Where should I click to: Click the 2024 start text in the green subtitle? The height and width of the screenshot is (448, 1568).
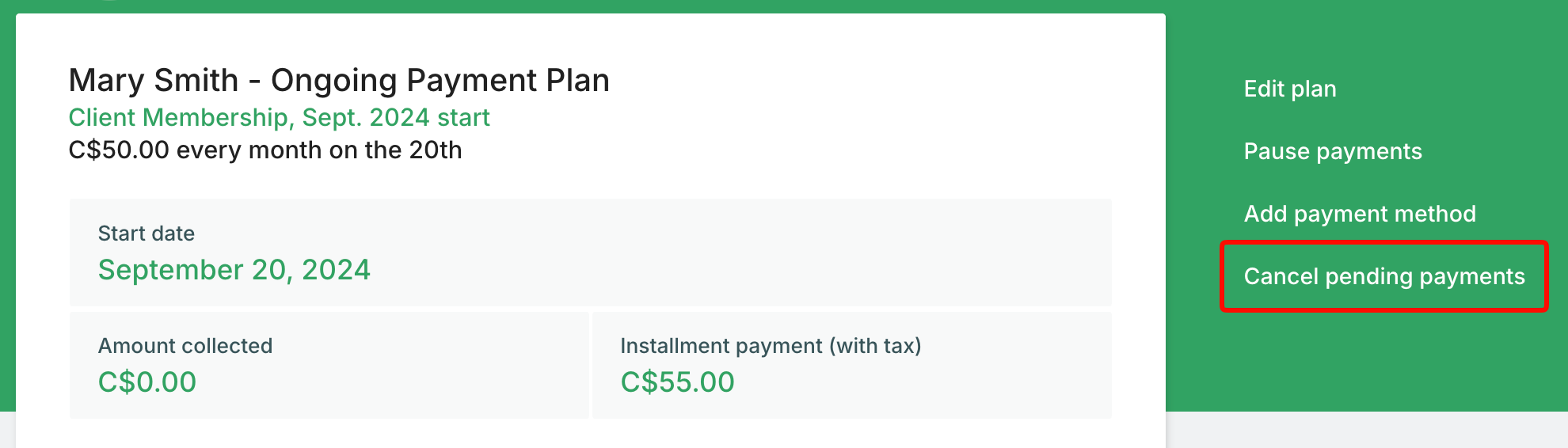click(430, 117)
